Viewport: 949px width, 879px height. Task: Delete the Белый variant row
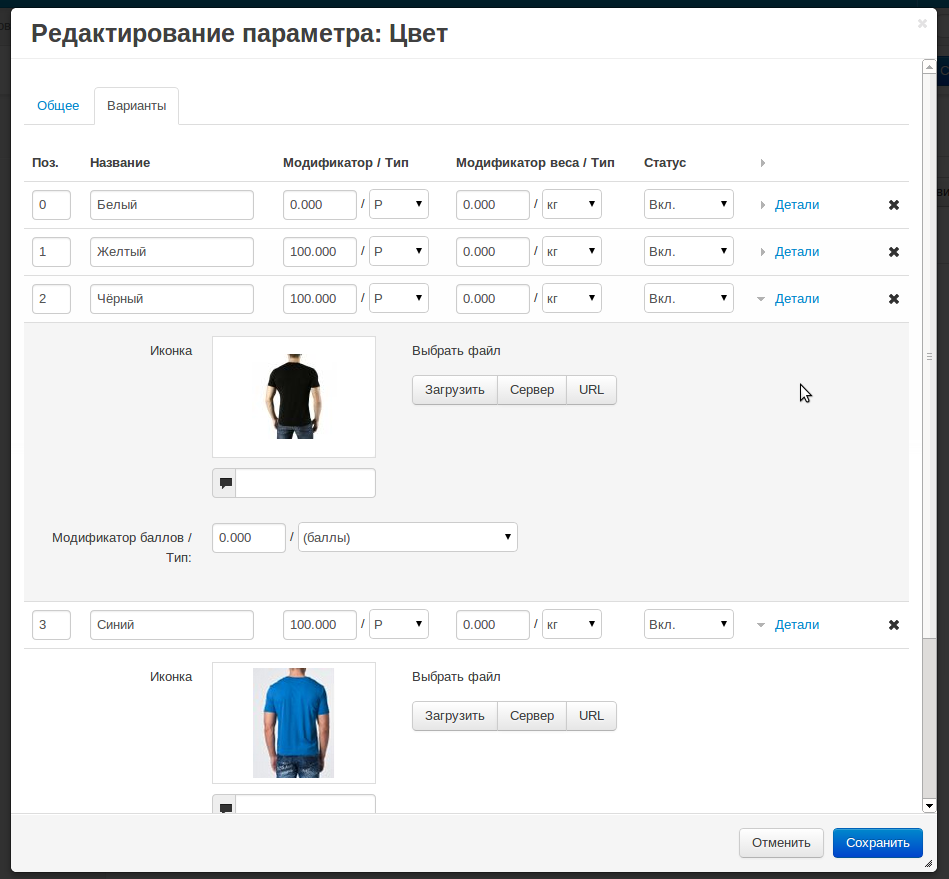click(x=894, y=205)
